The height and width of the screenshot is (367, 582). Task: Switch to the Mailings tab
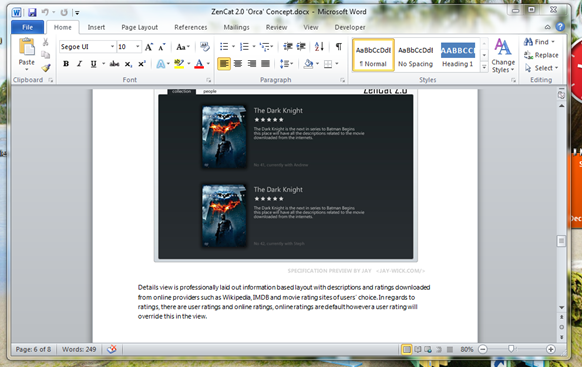click(x=236, y=27)
